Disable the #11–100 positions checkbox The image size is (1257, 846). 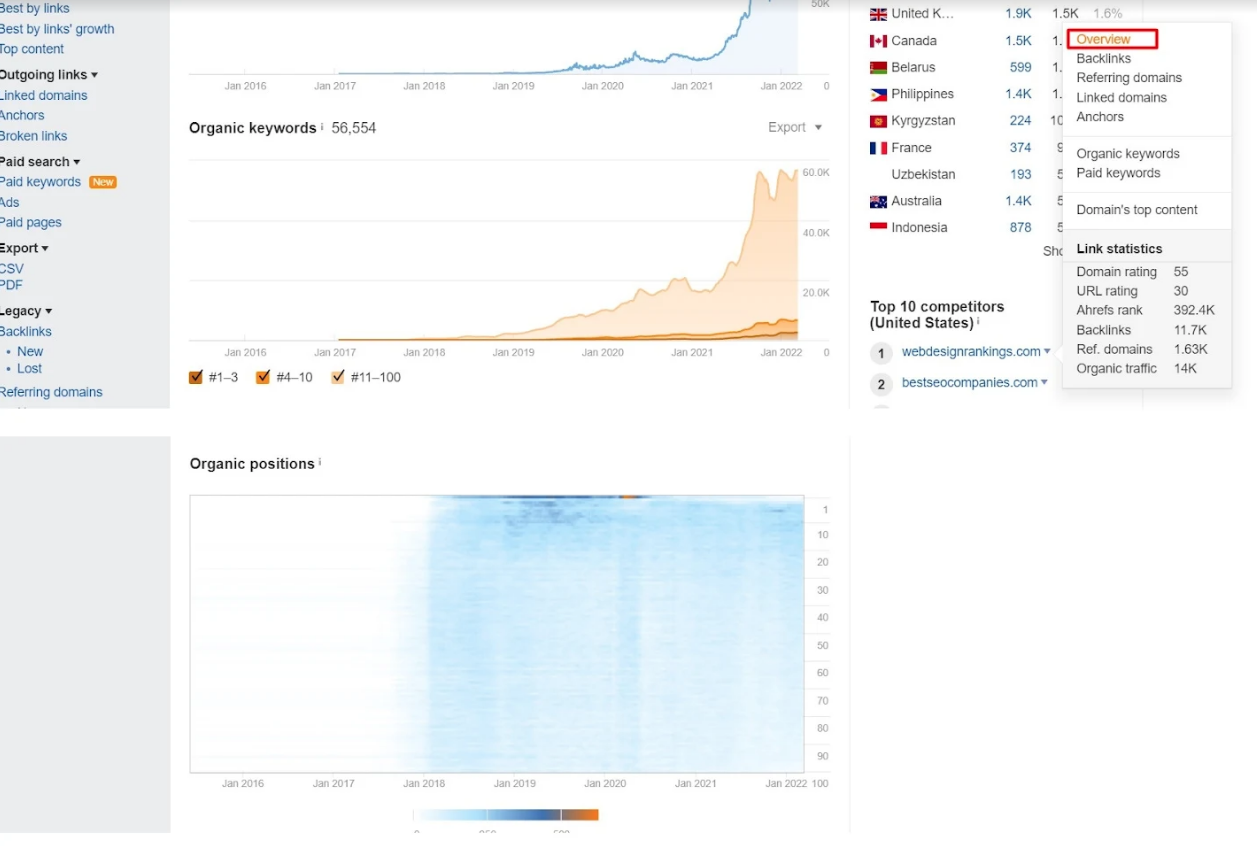(338, 377)
